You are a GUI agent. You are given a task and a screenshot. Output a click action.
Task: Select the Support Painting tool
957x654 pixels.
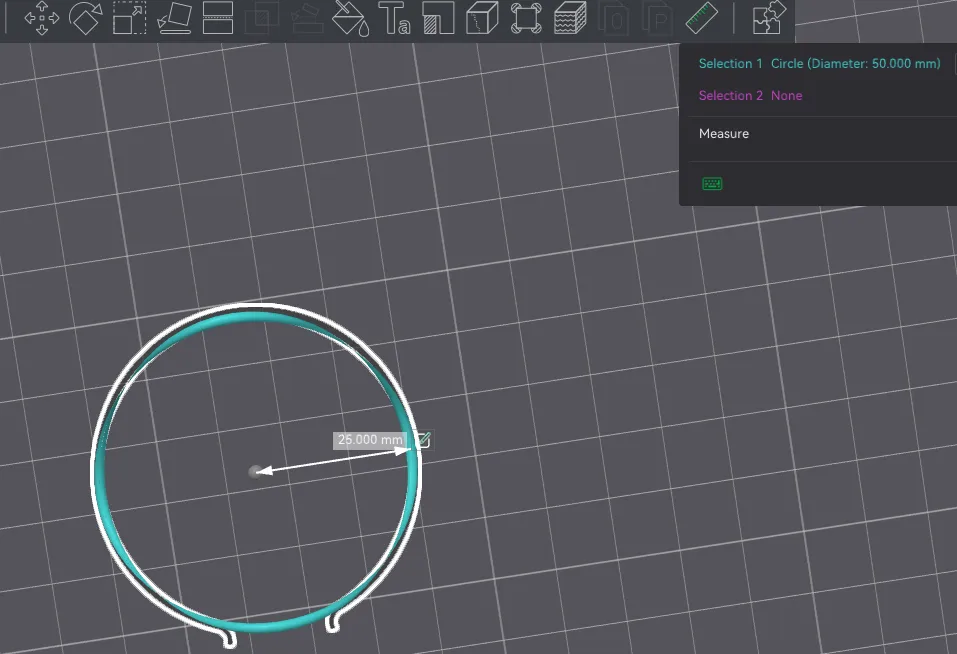pyautogui.click(x=307, y=18)
